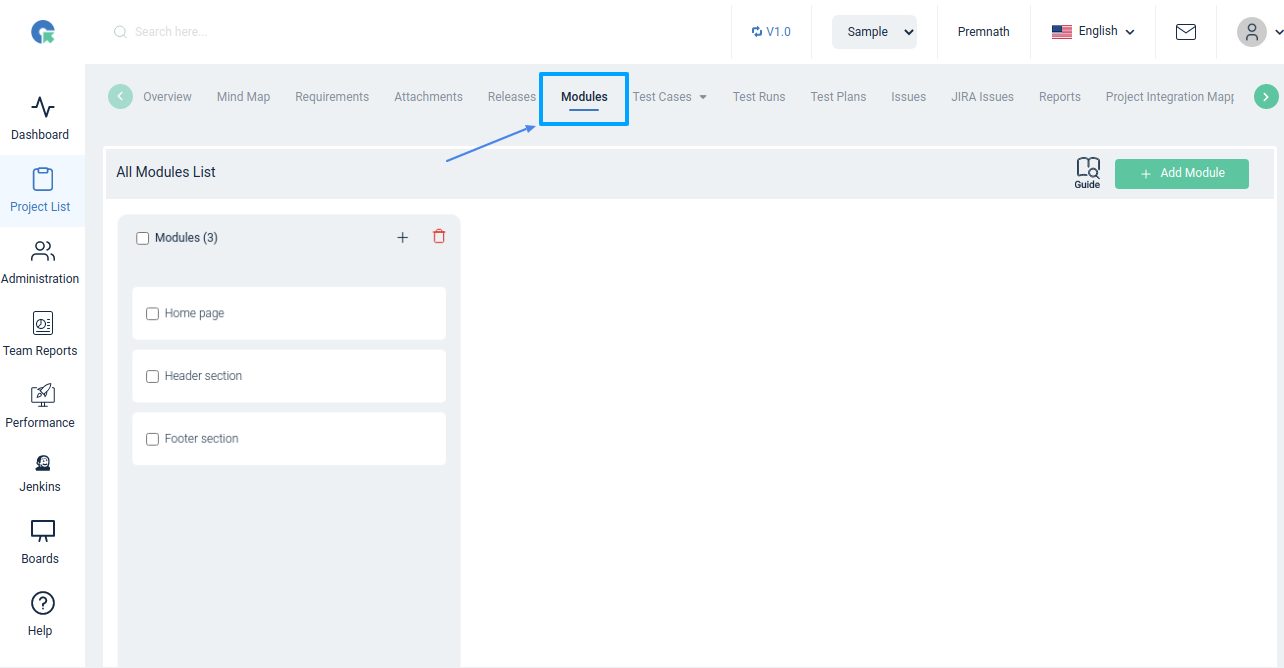
Task: Switch to the Releases tab
Action: [512, 97]
